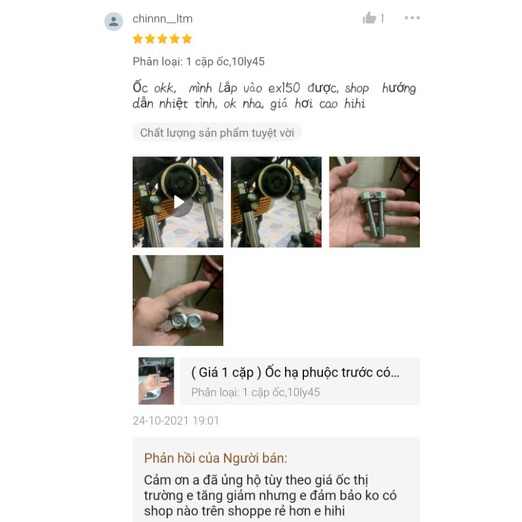Click the seller's reply text
522x522 pixels.
click(270, 495)
